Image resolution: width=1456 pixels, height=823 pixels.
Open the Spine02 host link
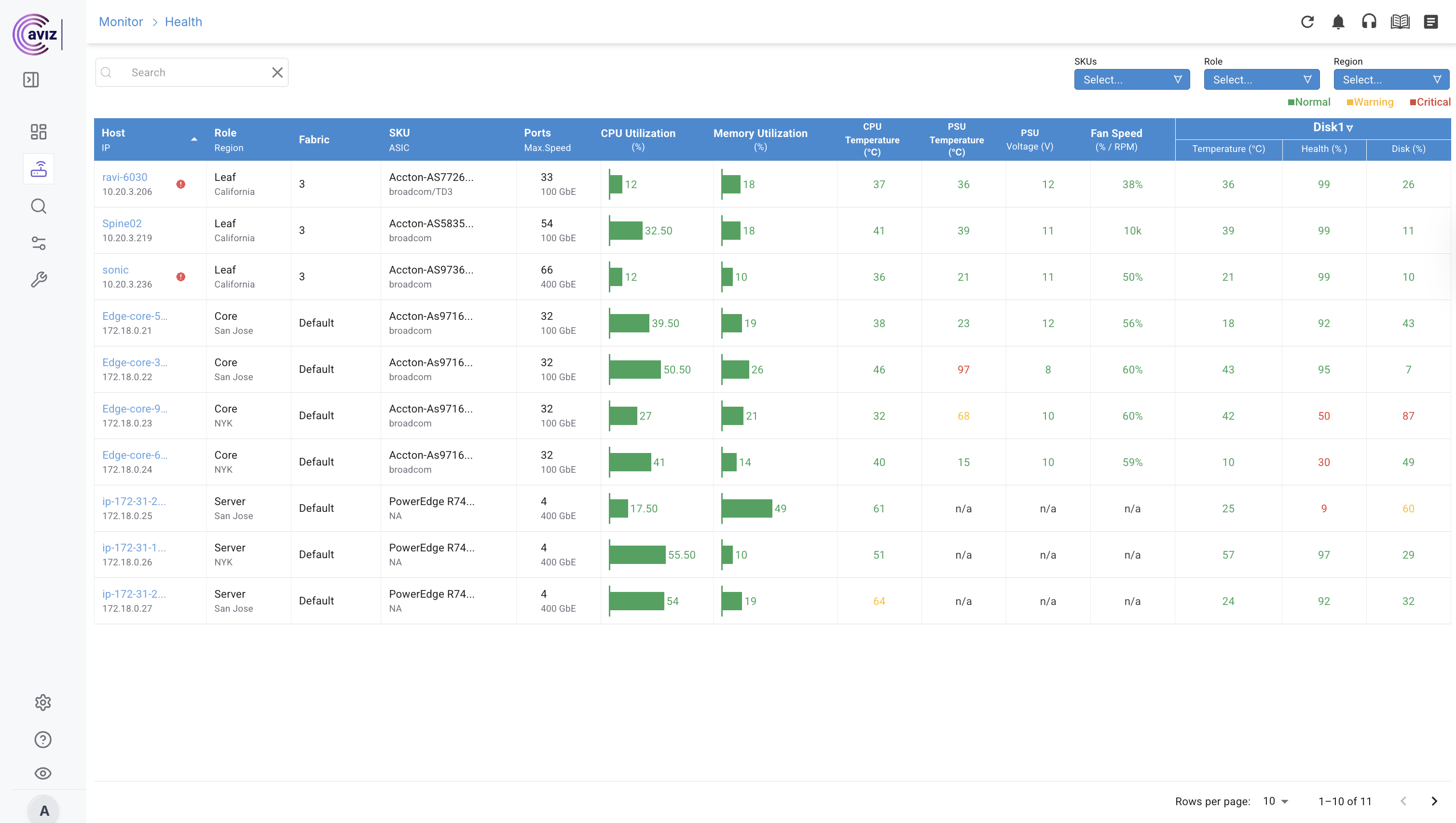click(x=122, y=223)
